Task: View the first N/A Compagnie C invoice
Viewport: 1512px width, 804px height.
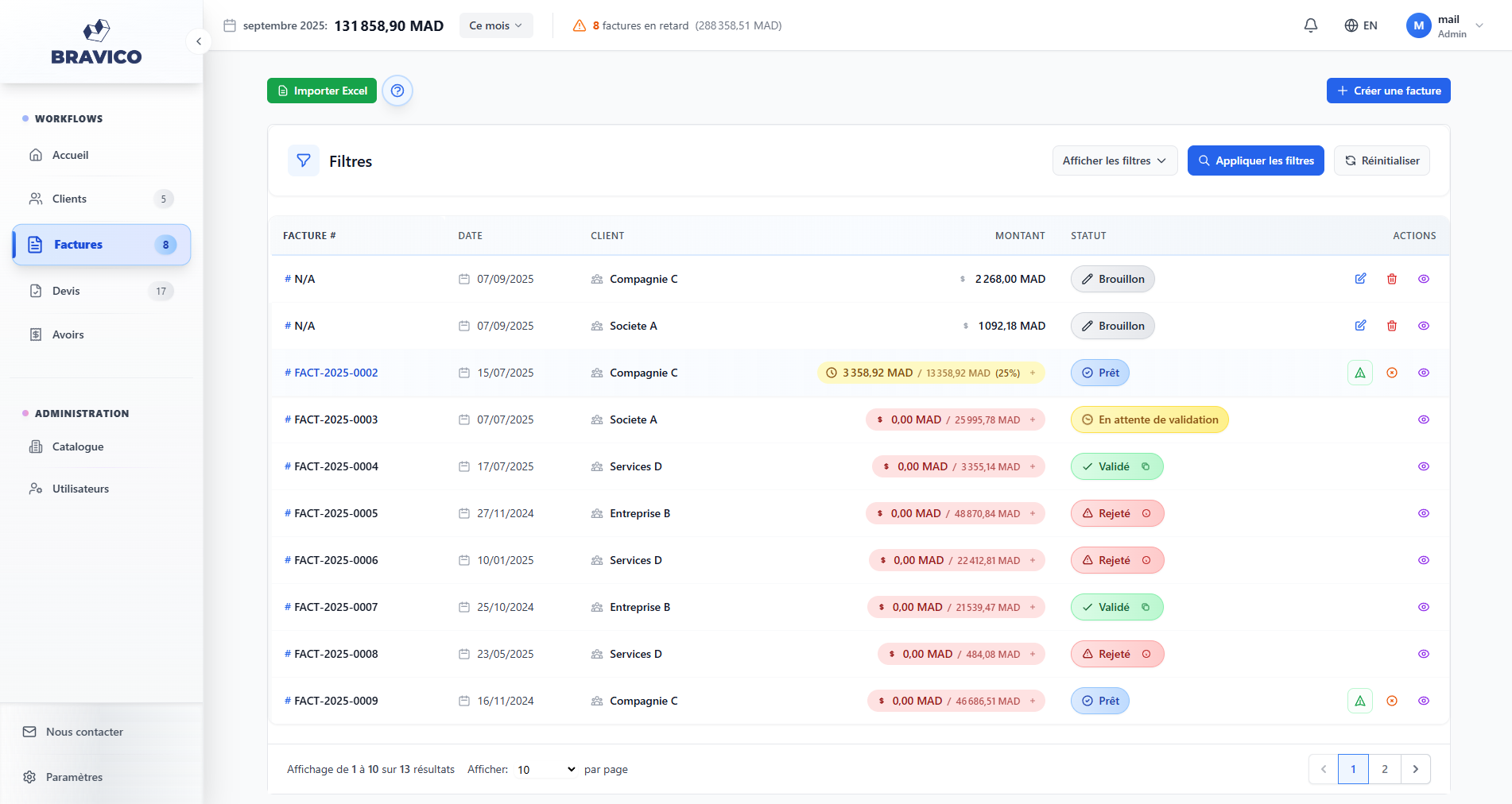Action: (x=1424, y=279)
